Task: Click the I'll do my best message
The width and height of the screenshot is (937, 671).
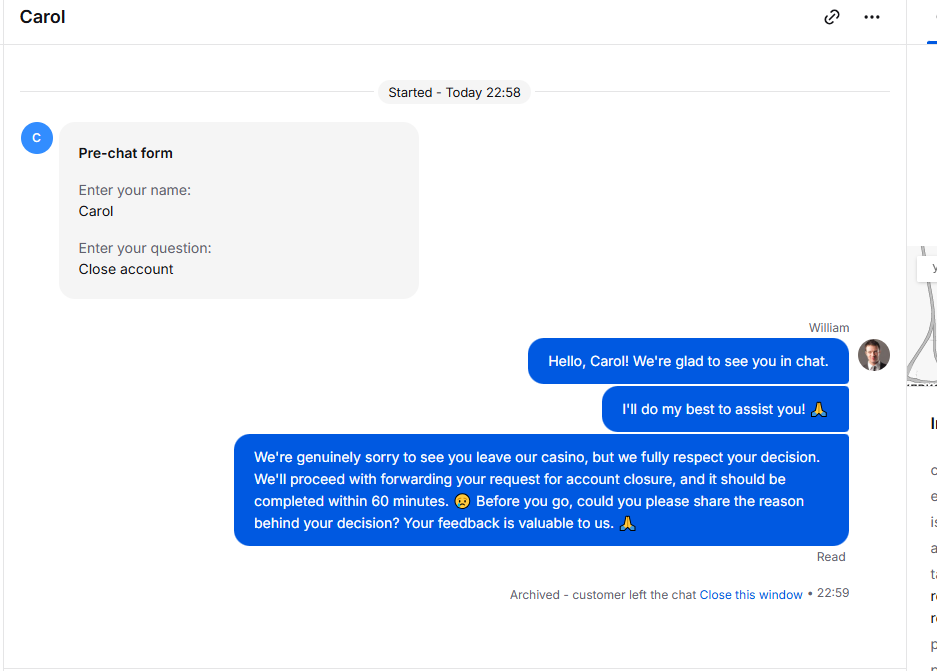Action: [725, 409]
